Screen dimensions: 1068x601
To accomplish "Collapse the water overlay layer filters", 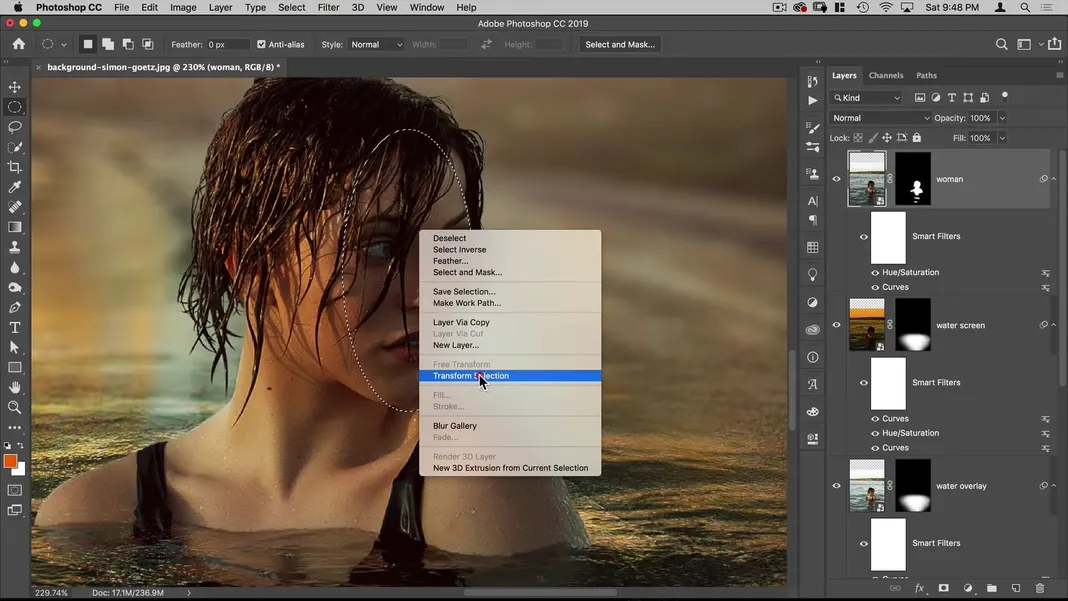I will coord(1054,486).
